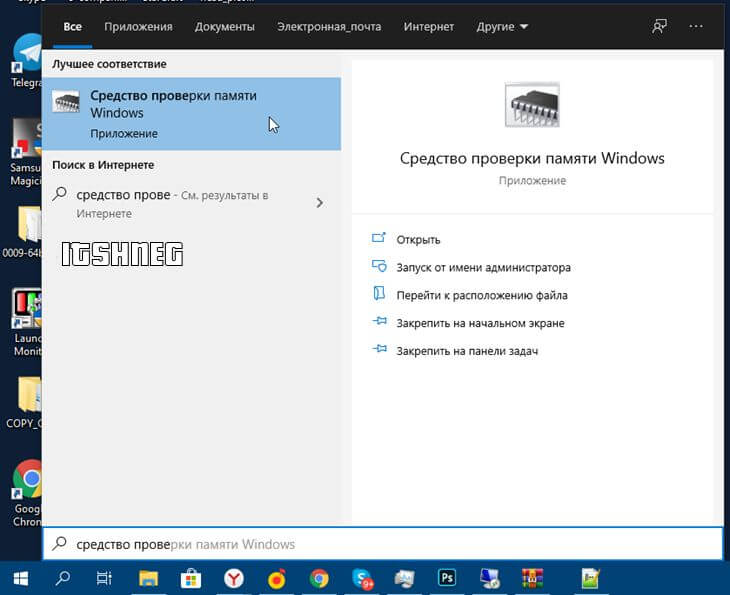
Task: Open the Windows Start menu
Action: (x=20, y=579)
